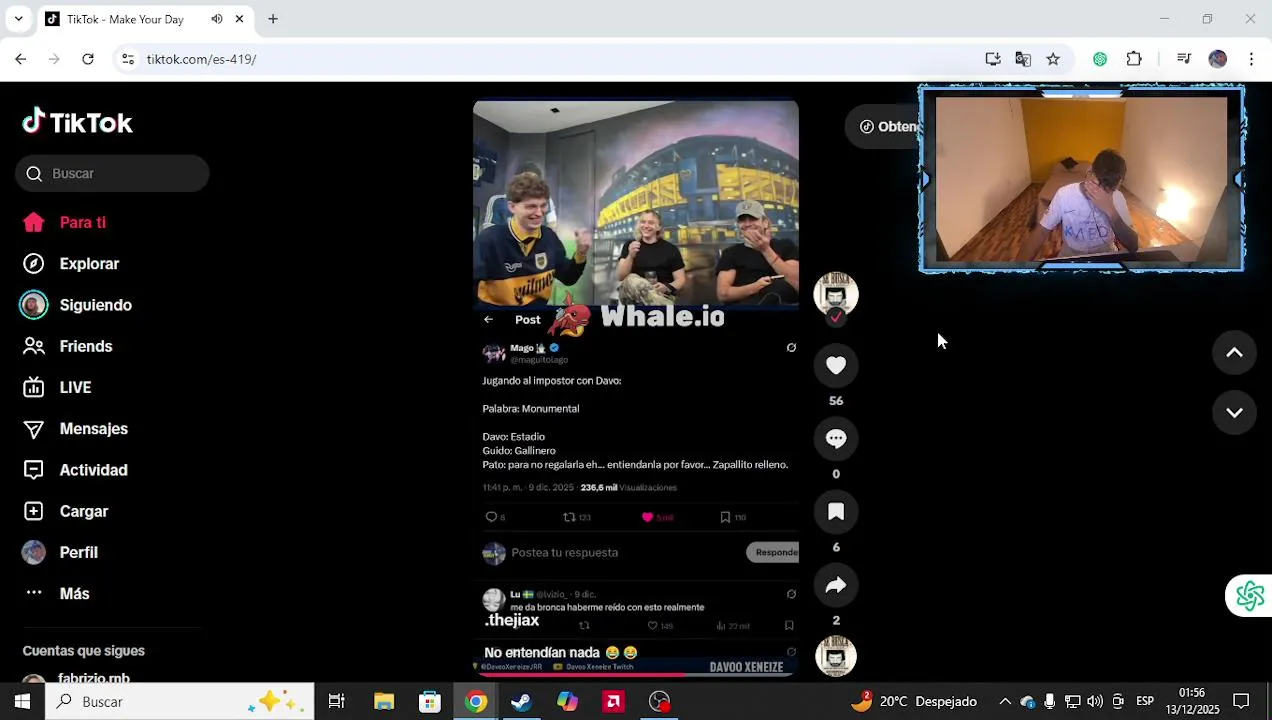The image size is (1272, 720).
Task: Share the video with arrow icon
Action: coord(836,585)
